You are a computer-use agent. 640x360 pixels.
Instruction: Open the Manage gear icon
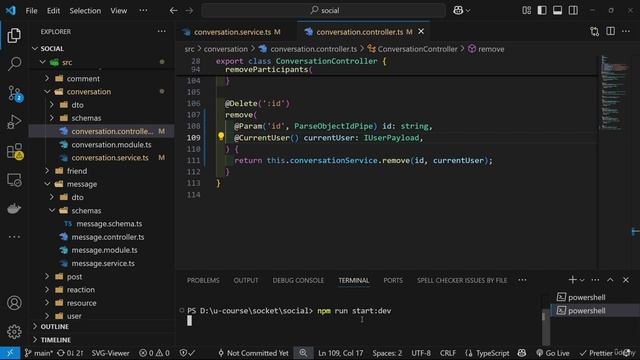[14, 331]
